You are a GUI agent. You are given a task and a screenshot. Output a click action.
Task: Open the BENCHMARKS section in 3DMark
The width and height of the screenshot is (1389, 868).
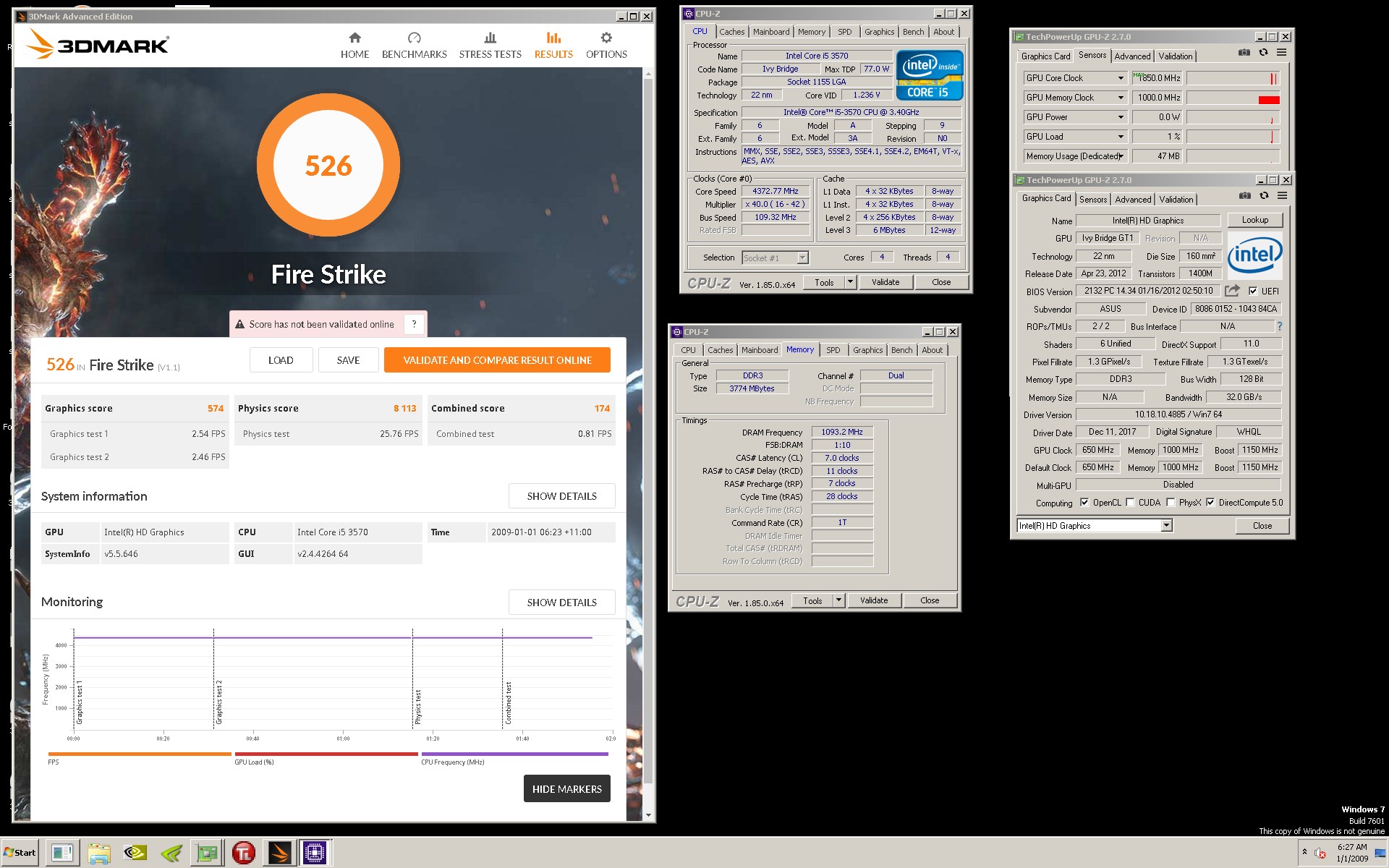[x=414, y=46]
